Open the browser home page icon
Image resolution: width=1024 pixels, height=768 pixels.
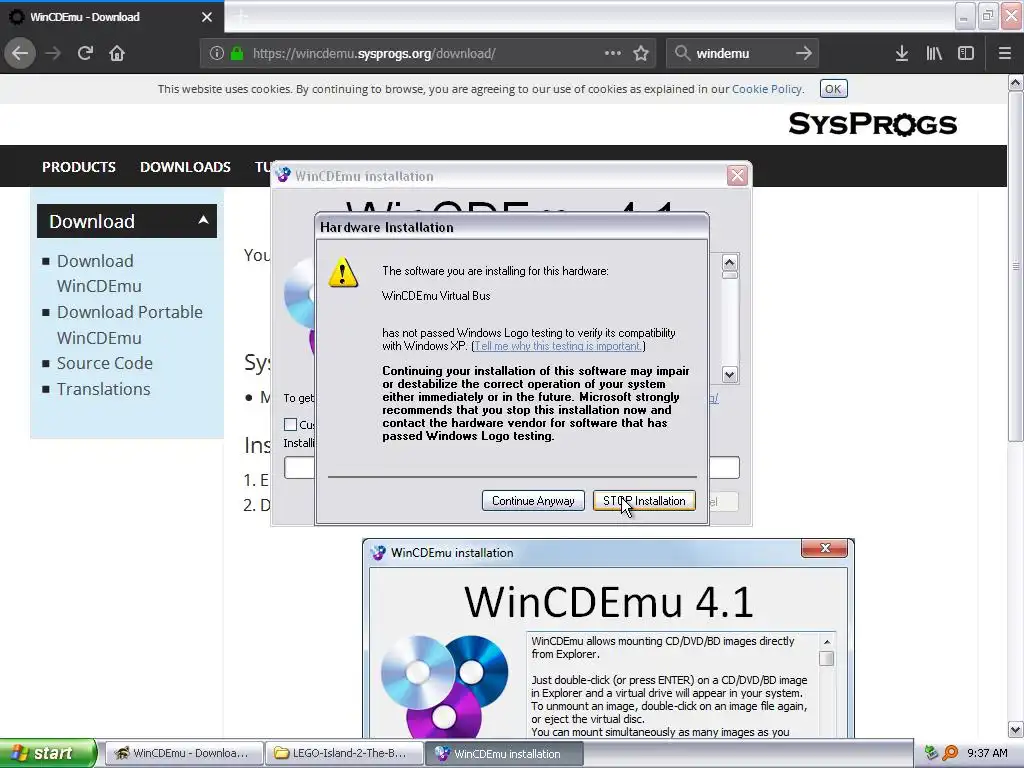point(117,53)
